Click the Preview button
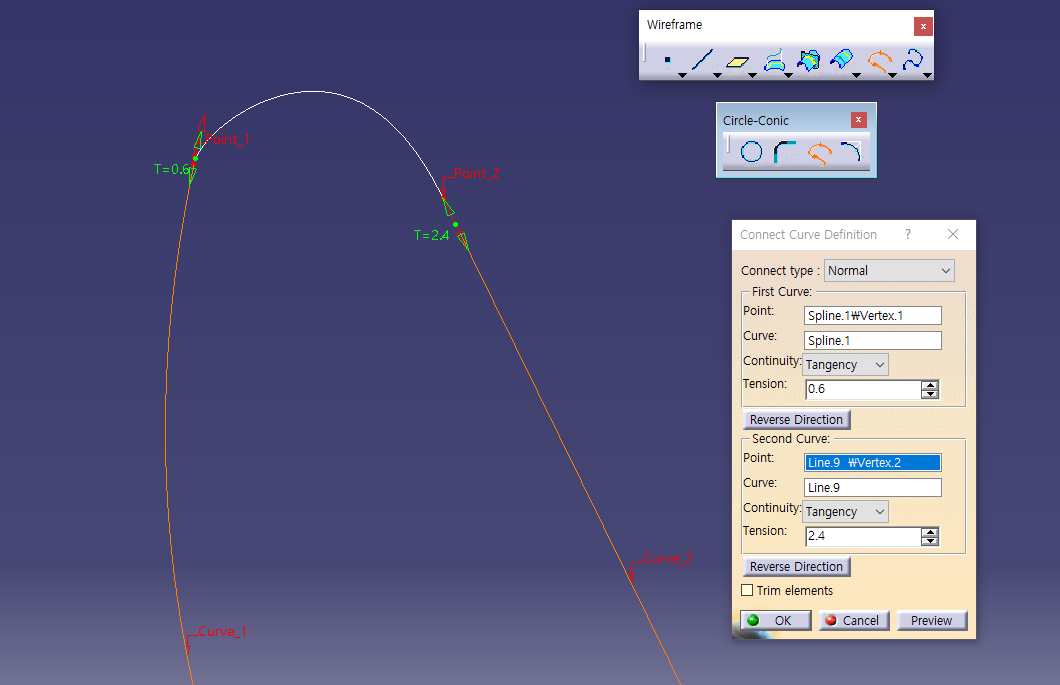This screenshot has height=685, width=1060. click(932, 620)
